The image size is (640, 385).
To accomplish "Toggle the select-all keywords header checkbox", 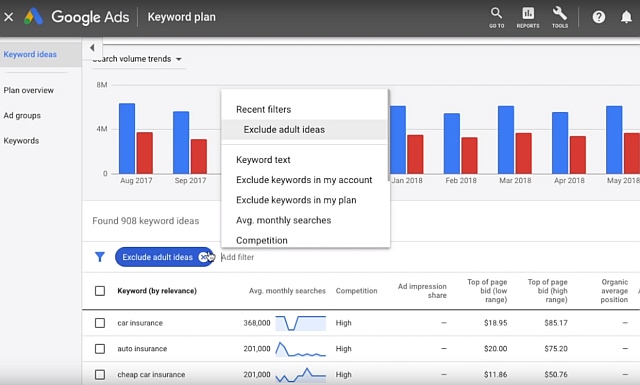I will point(100,291).
